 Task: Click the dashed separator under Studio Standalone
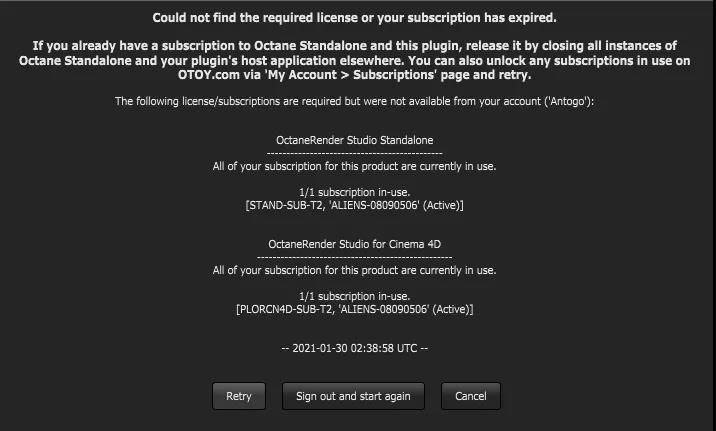pyautogui.click(x=355, y=153)
